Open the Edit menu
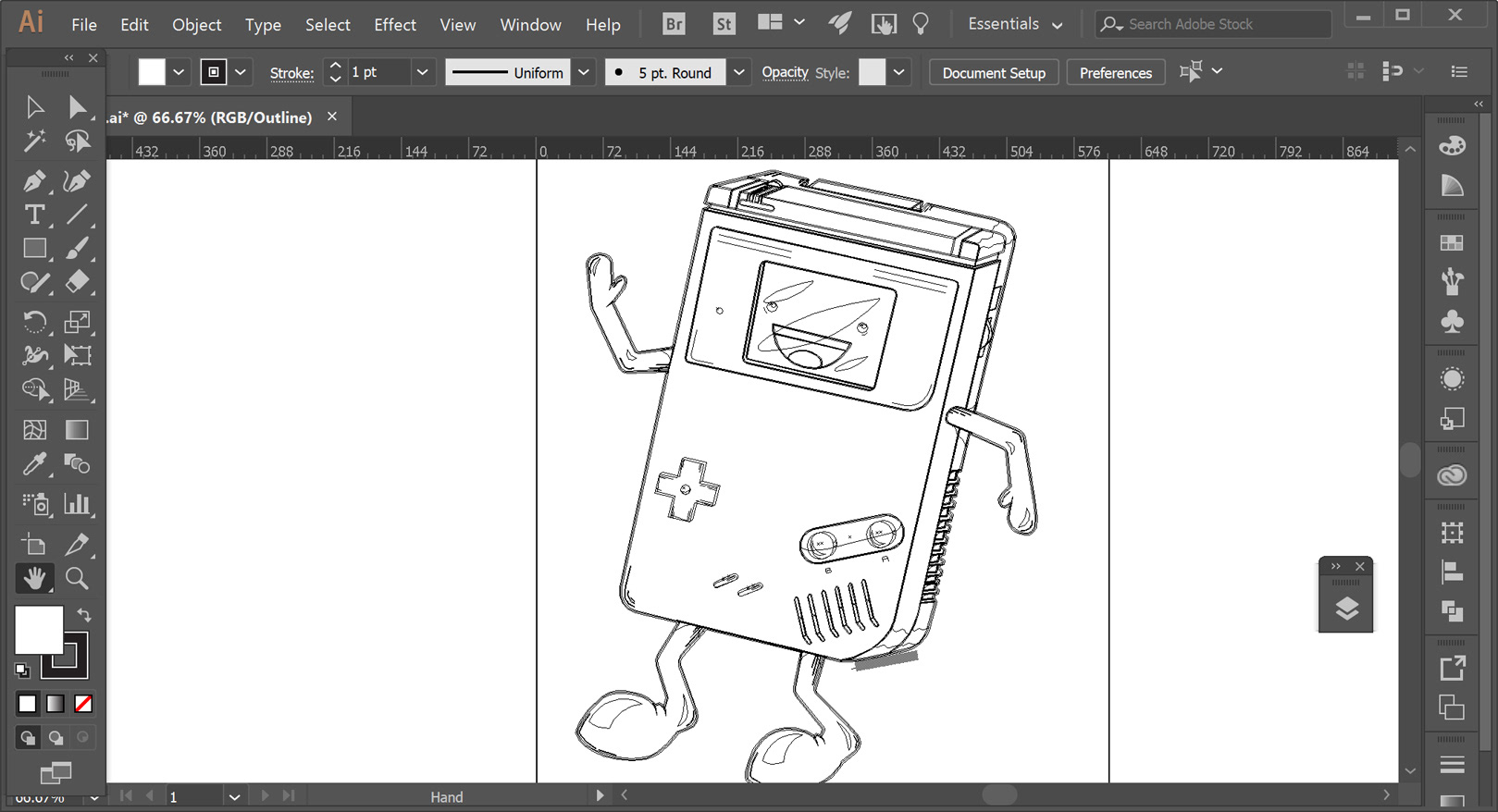Viewport: 1498px width, 812px height. [x=134, y=25]
